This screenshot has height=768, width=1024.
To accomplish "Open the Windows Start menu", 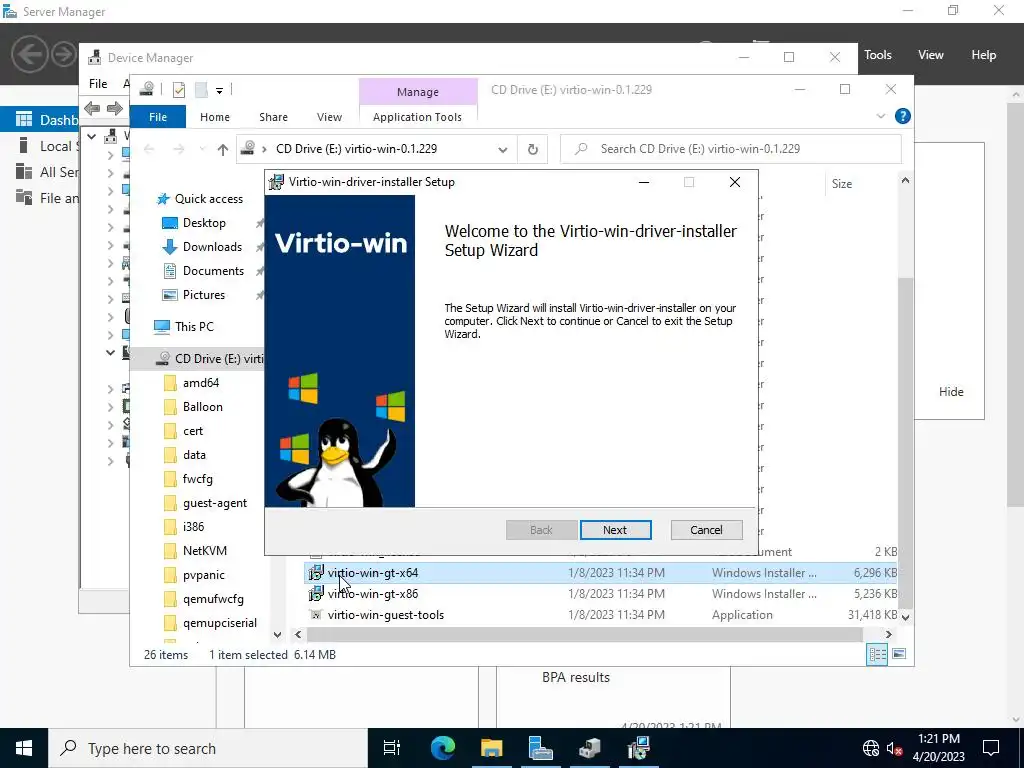I will [x=24, y=748].
